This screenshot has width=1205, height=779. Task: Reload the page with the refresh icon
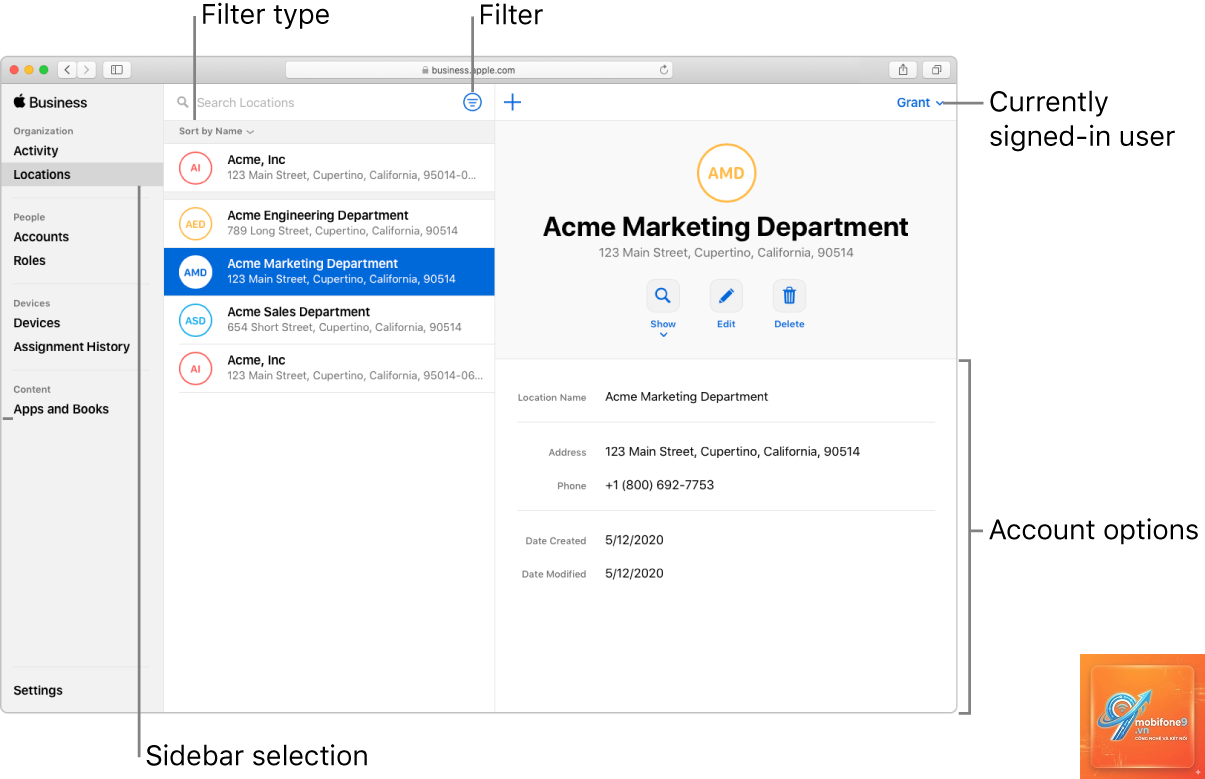pyautogui.click(x=663, y=70)
